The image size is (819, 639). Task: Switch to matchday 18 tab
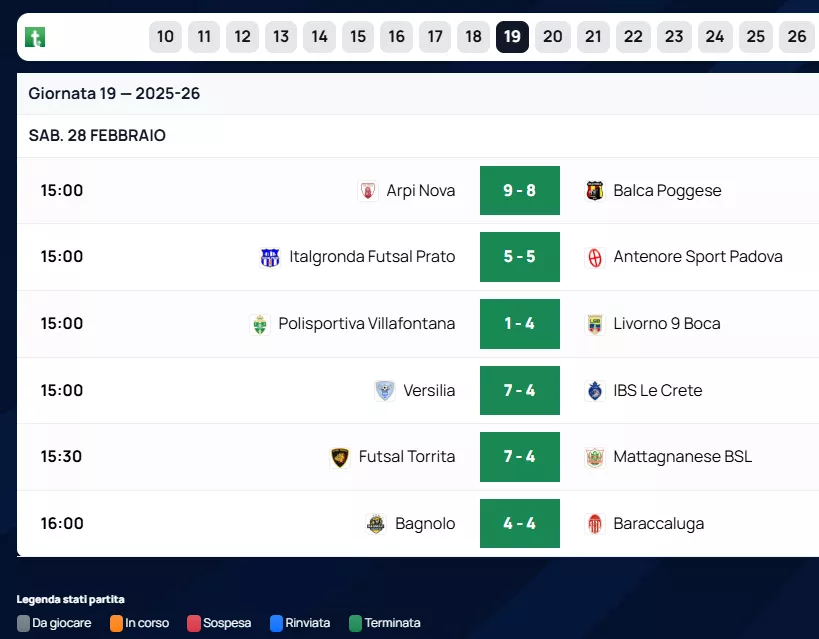coord(474,37)
